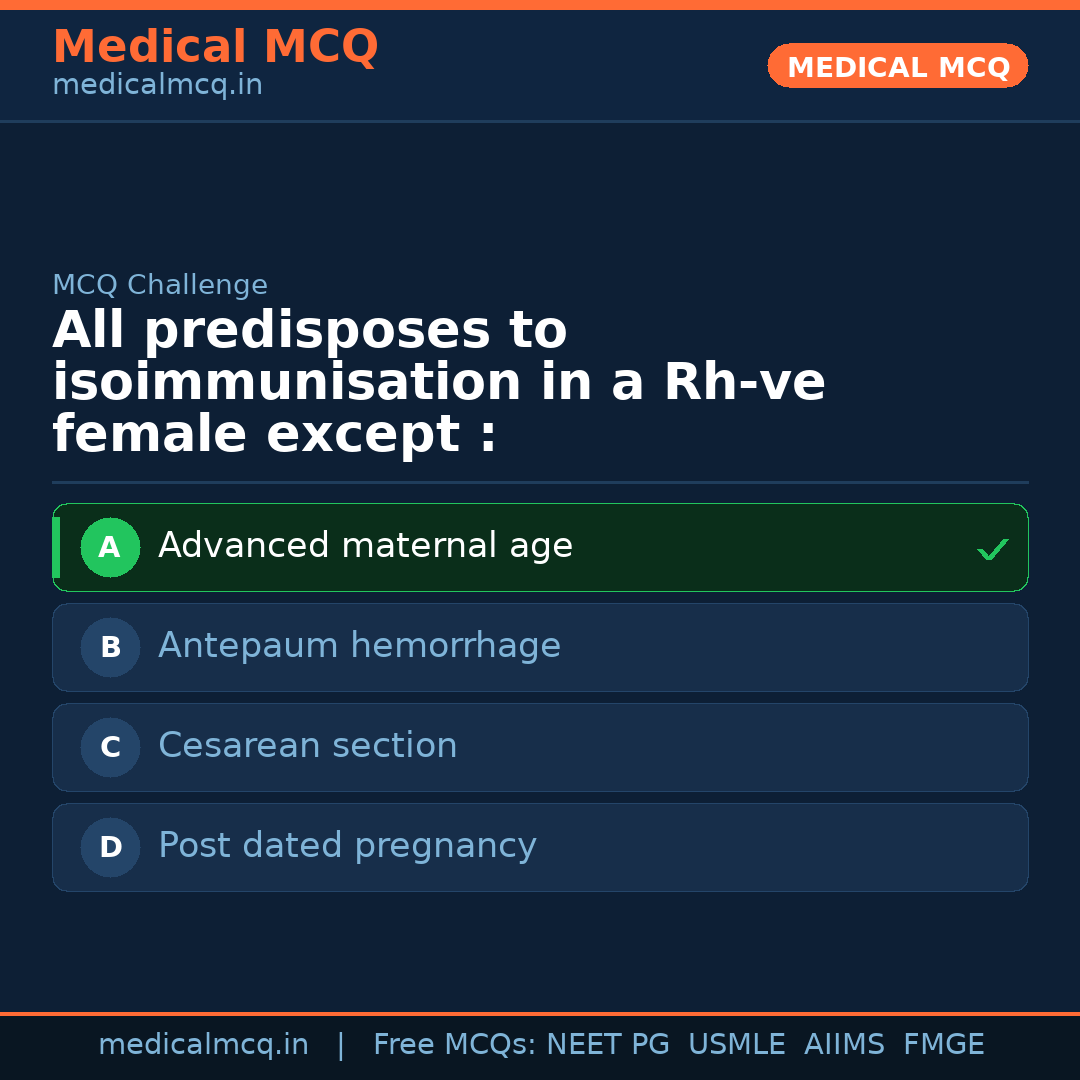Select the "Advanced maternal age" answer text

(x=365, y=546)
